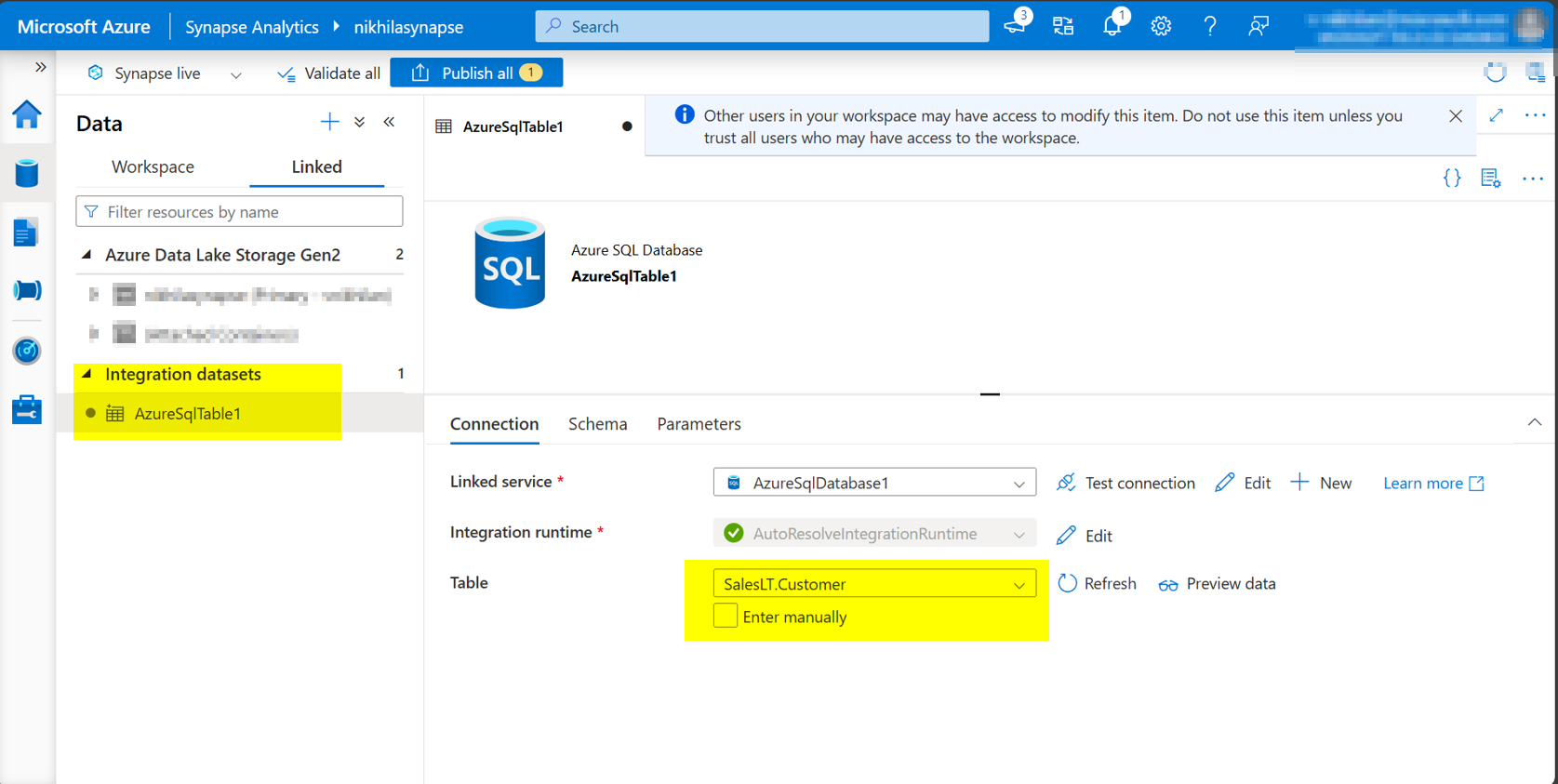1558x784 pixels.
Task: Open the tab bar more options ellipsis
Action: click(x=1535, y=115)
